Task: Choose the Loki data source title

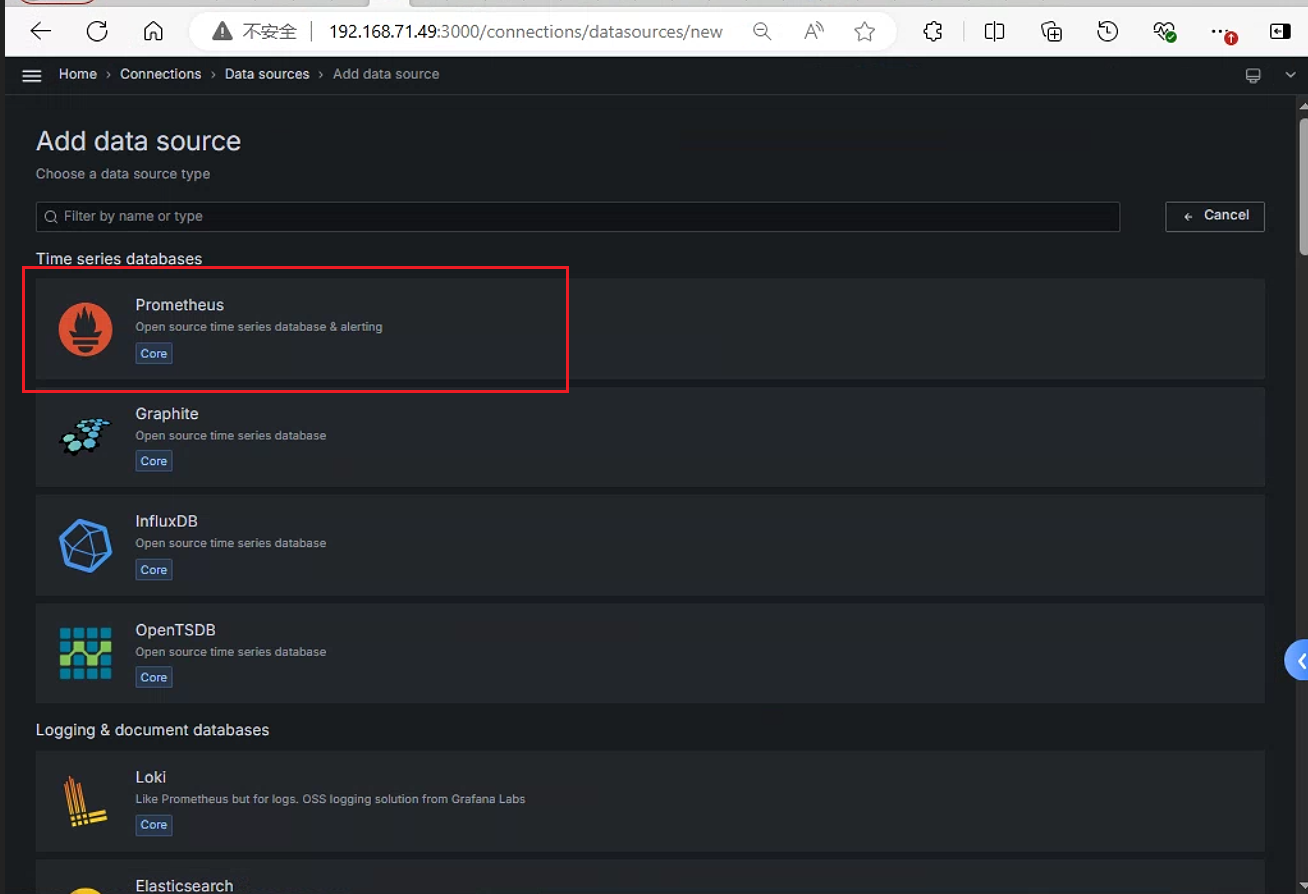Action: 151,777
